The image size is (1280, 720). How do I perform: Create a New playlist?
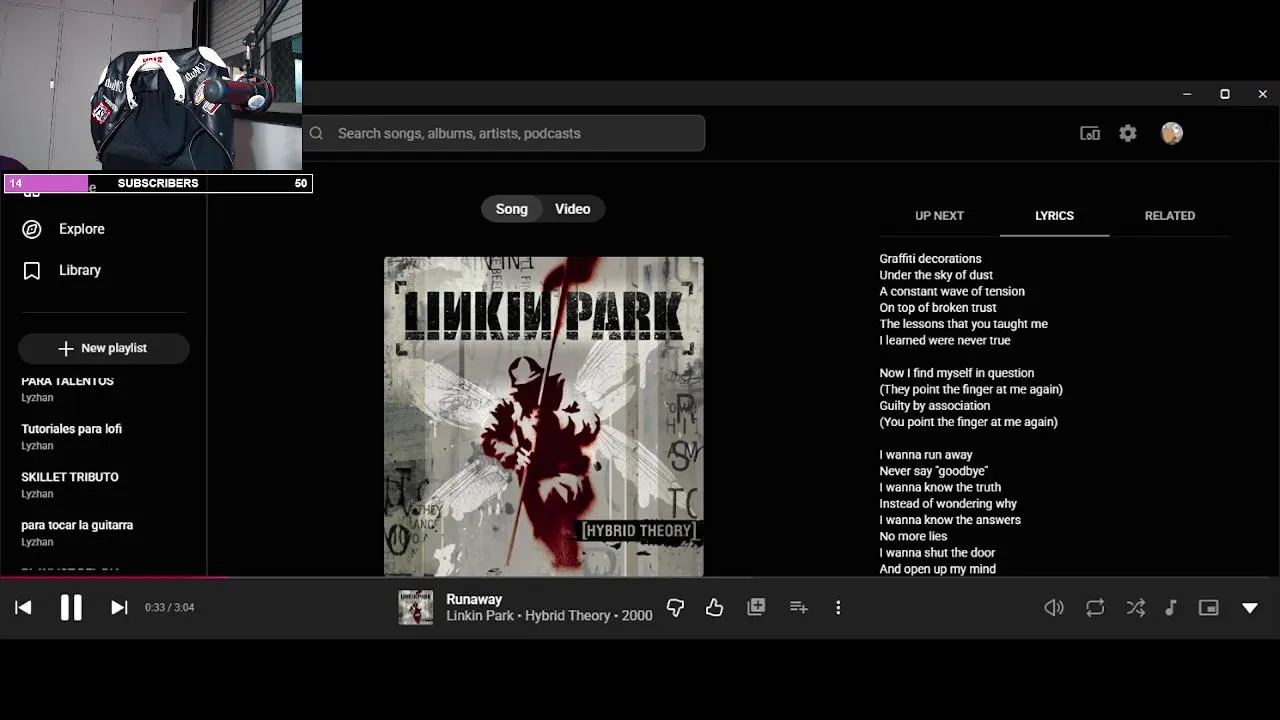coord(103,348)
